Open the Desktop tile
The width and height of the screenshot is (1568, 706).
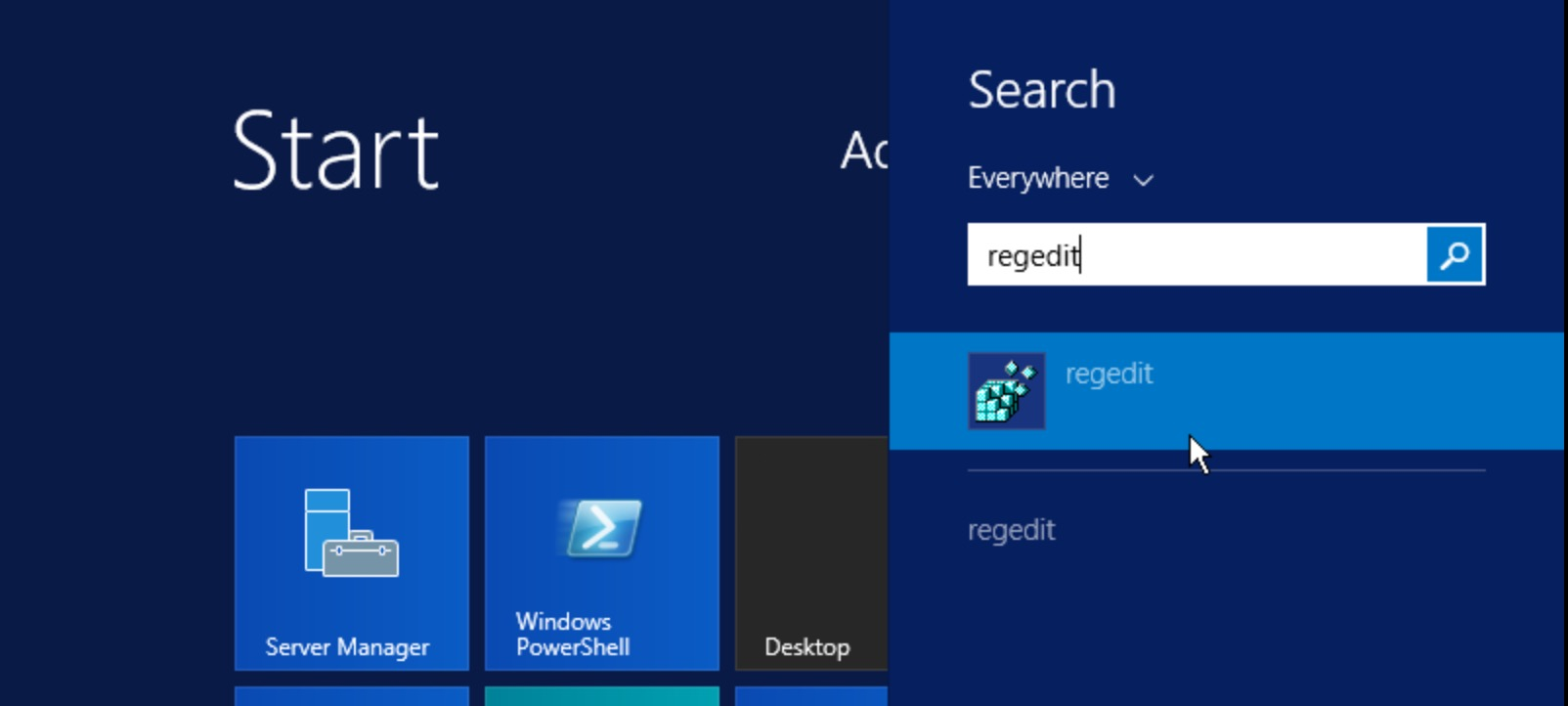[811, 553]
